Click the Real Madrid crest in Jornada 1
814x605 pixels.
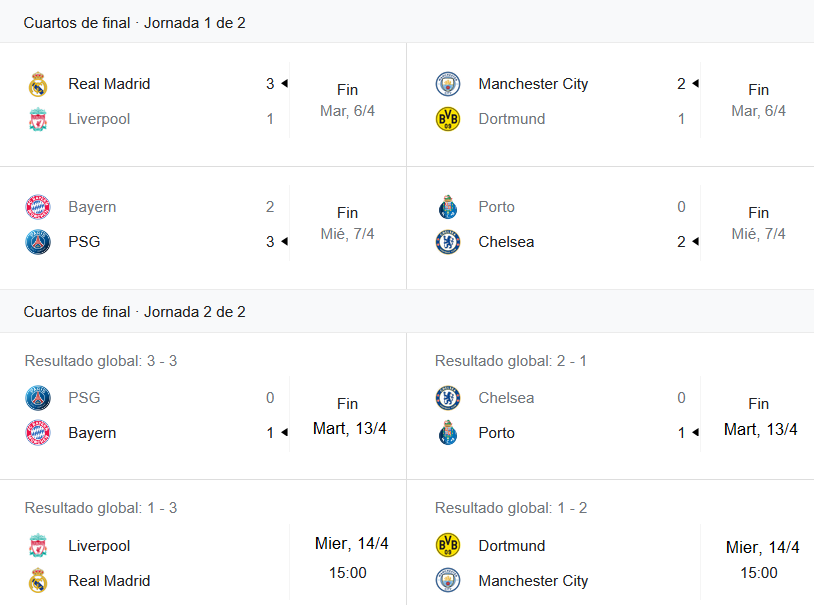[38, 85]
